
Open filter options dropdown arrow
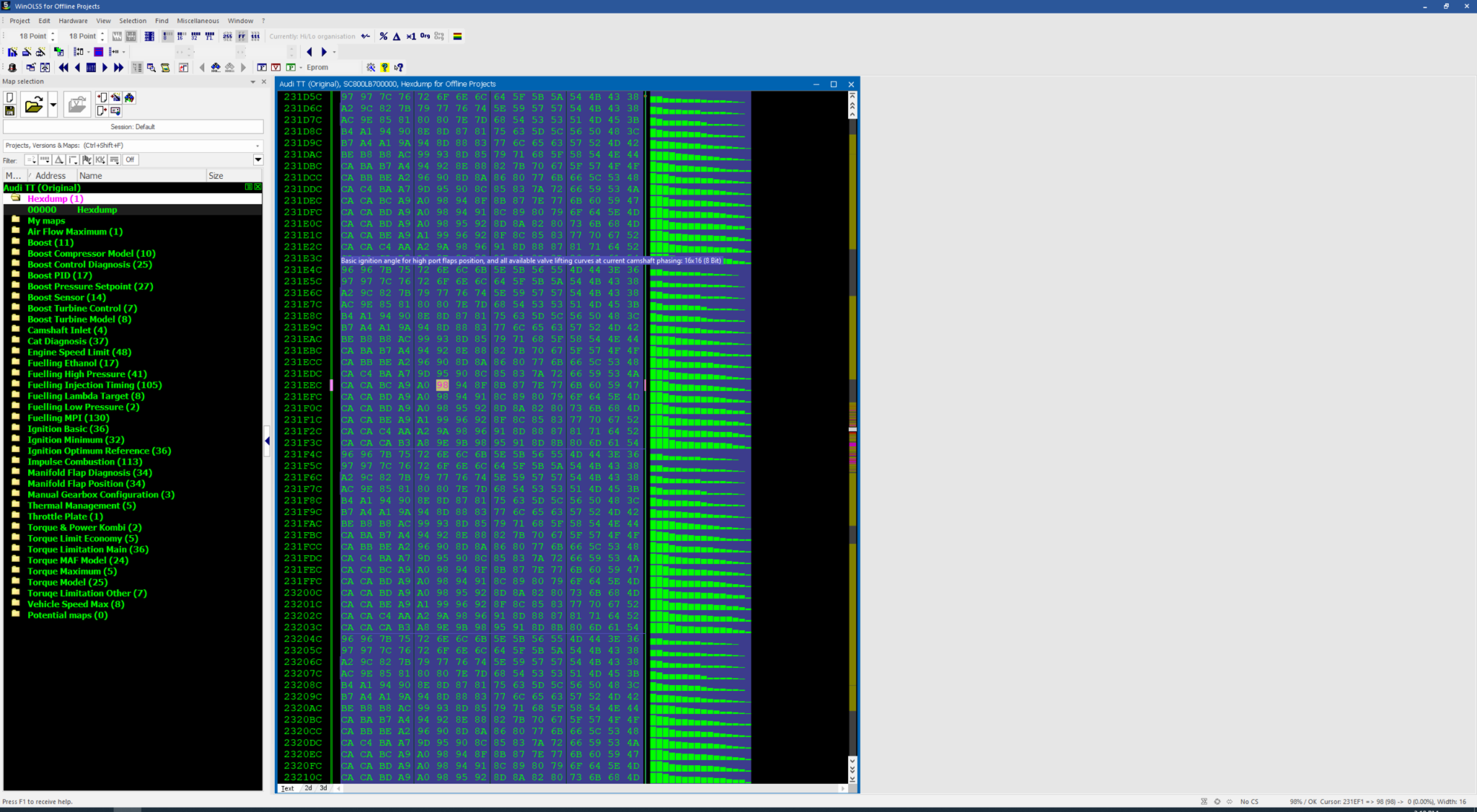[257, 160]
